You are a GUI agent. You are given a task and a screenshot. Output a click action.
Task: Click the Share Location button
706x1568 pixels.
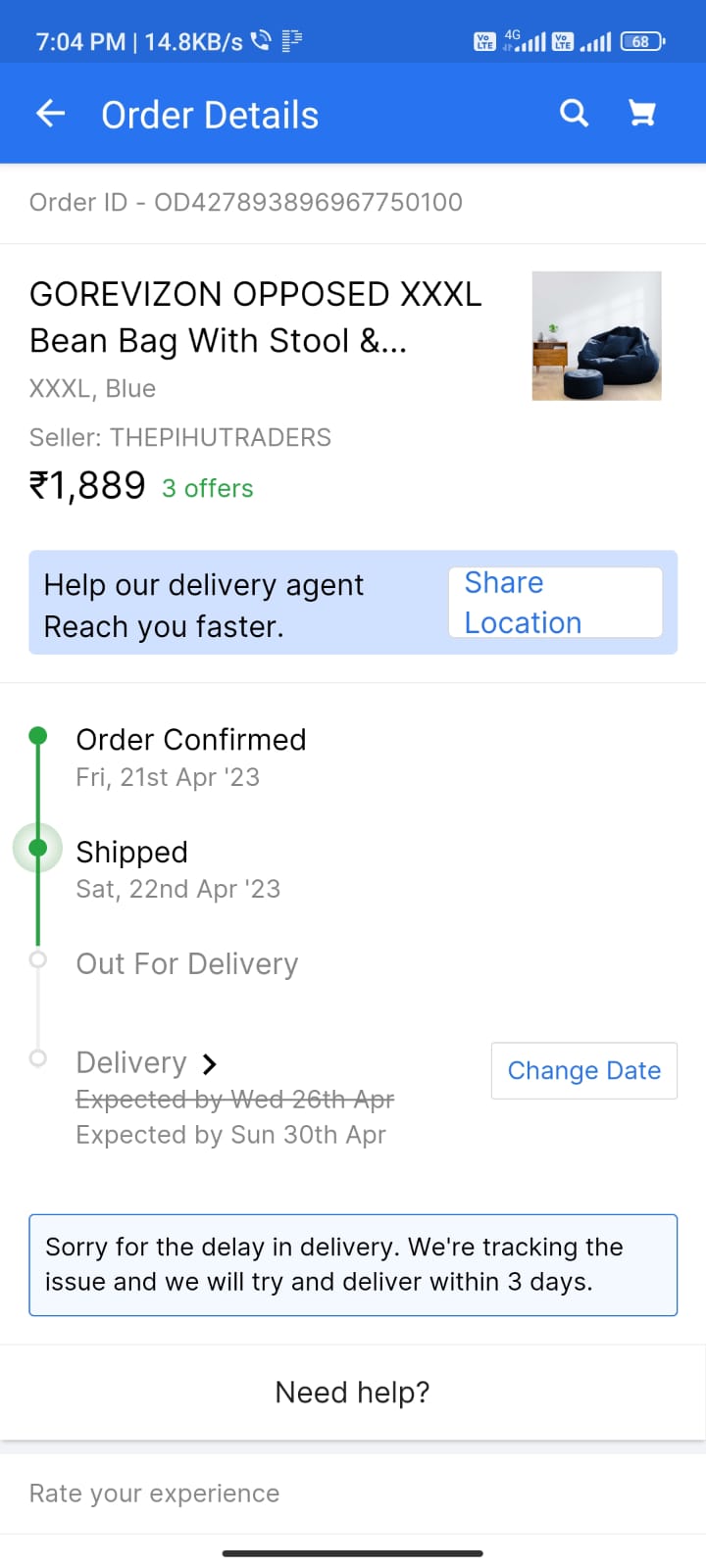pyautogui.click(x=555, y=603)
